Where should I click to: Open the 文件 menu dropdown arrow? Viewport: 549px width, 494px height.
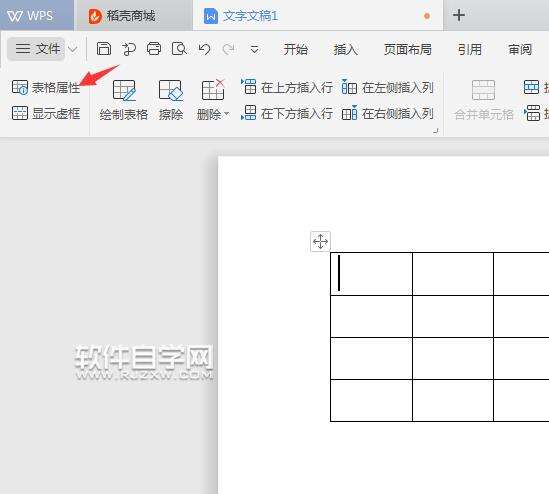pyautogui.click(x=72, y=49)
